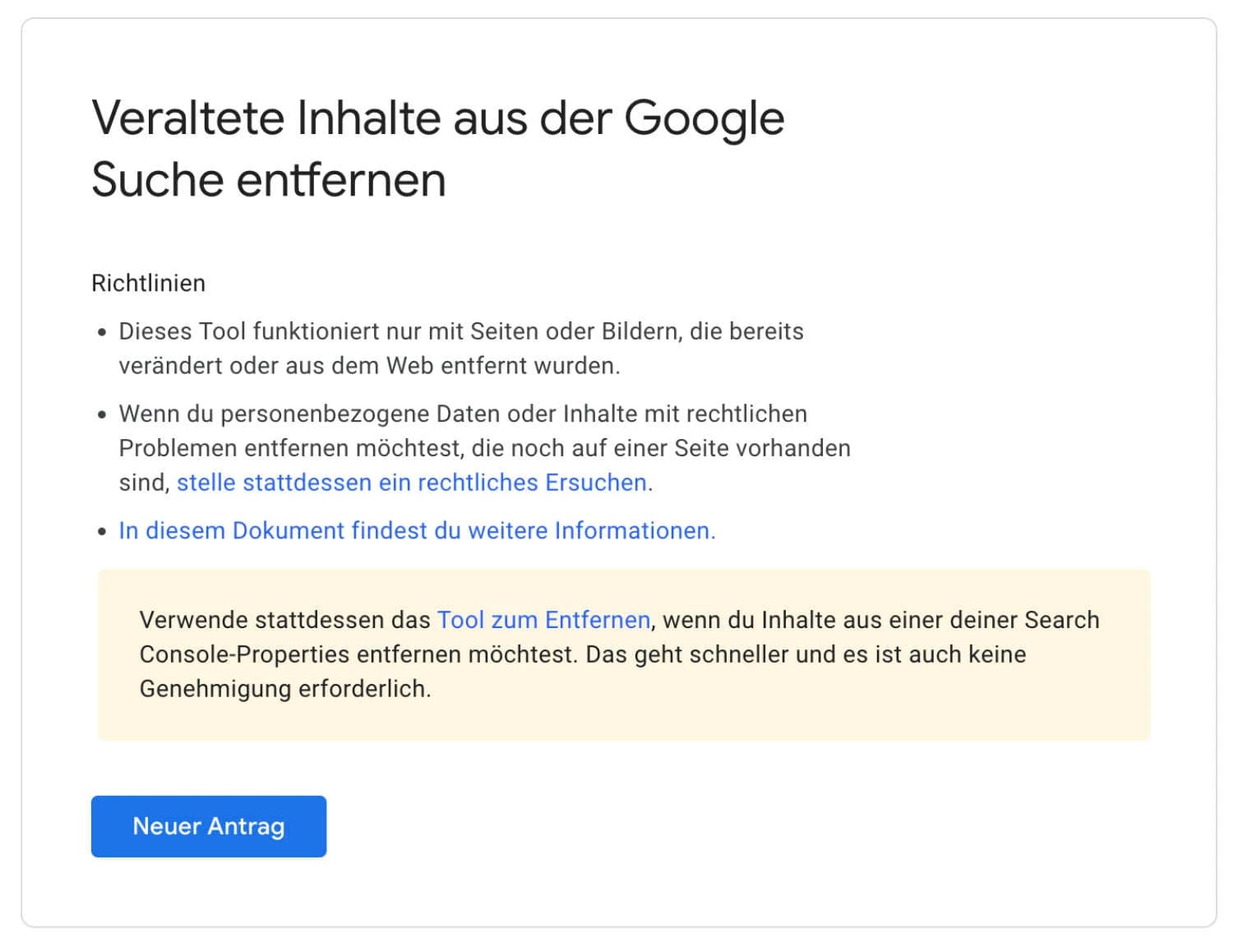This screenshot has height=952, width=1233.
Task: Click the blue removal tool hyperlink
Action: [x=544, y=619]
